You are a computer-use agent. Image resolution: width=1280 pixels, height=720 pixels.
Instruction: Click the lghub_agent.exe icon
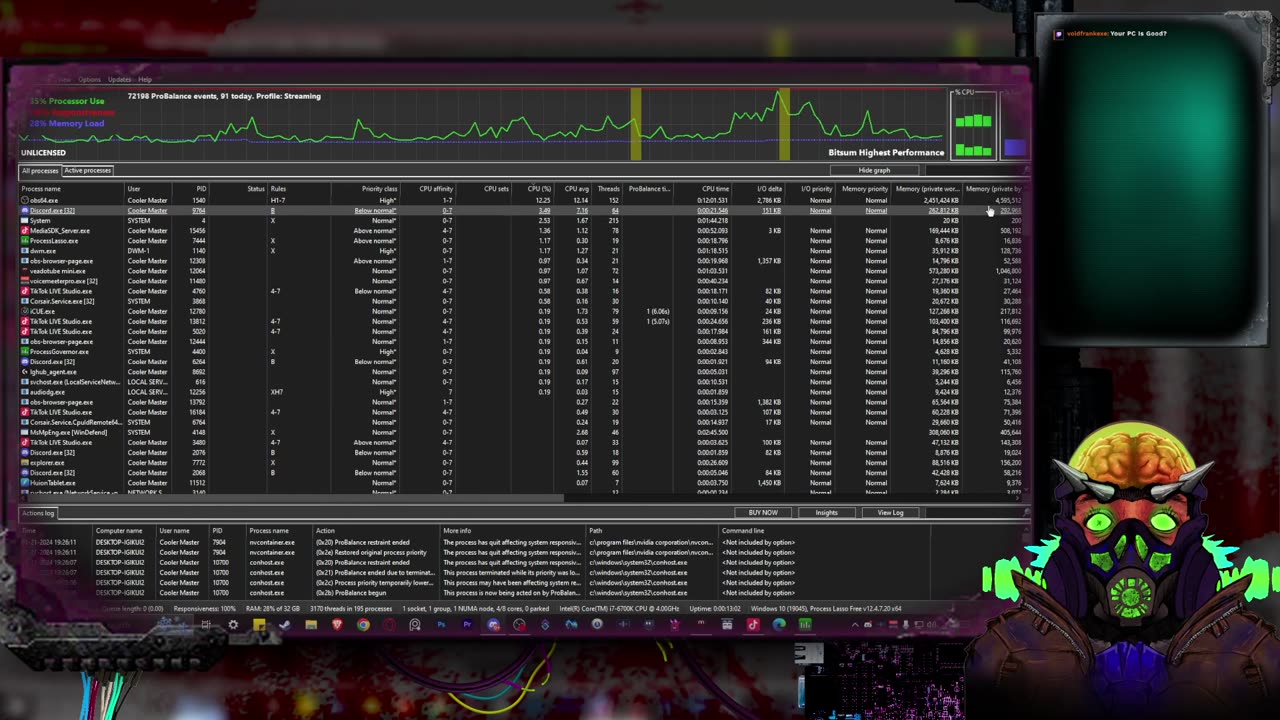[x=25, y=371]
